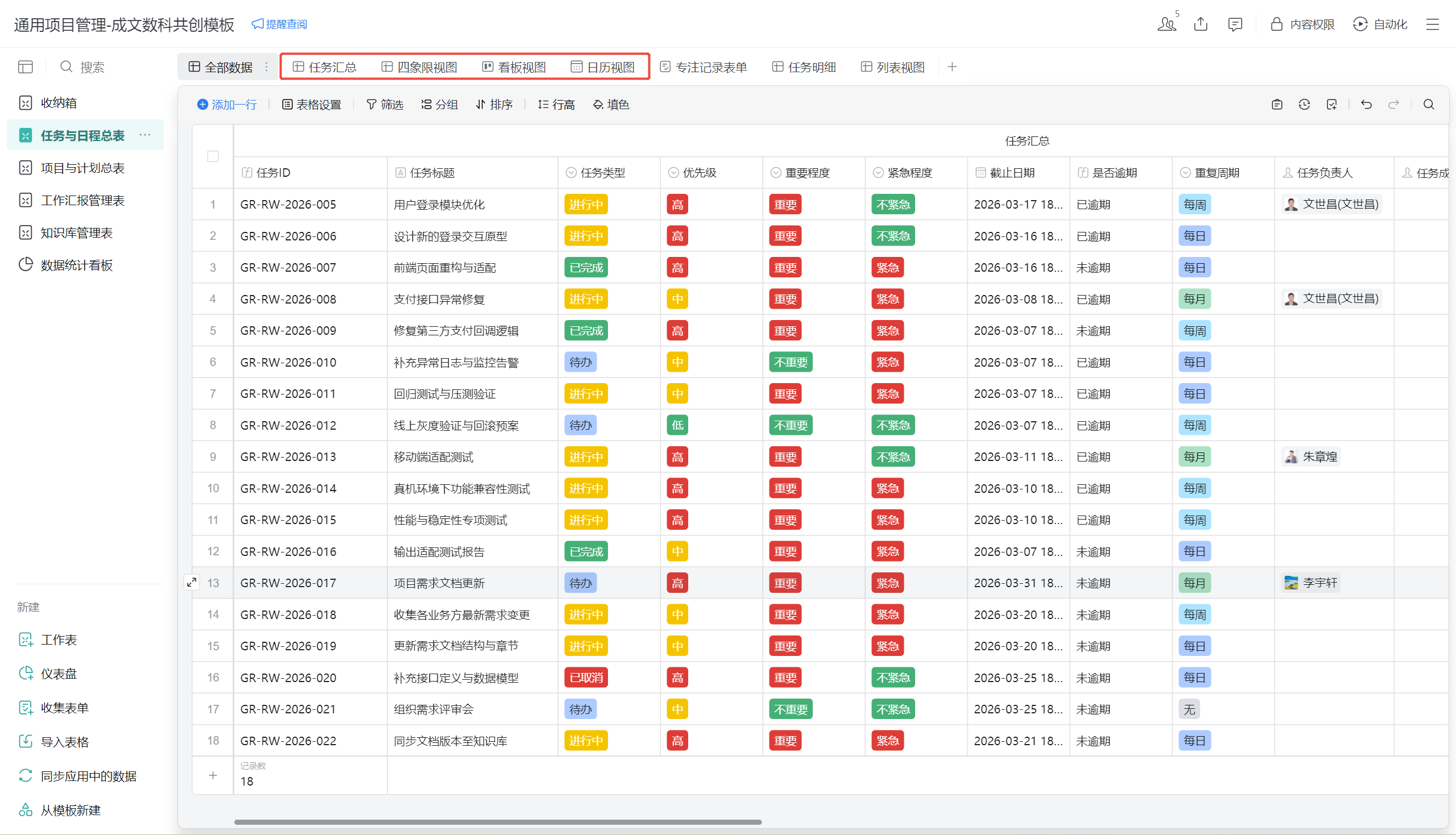This screenshot has width=1456, height=835.
Task: Click the undo arrow icon
Action: click(x=1366, y=105)
